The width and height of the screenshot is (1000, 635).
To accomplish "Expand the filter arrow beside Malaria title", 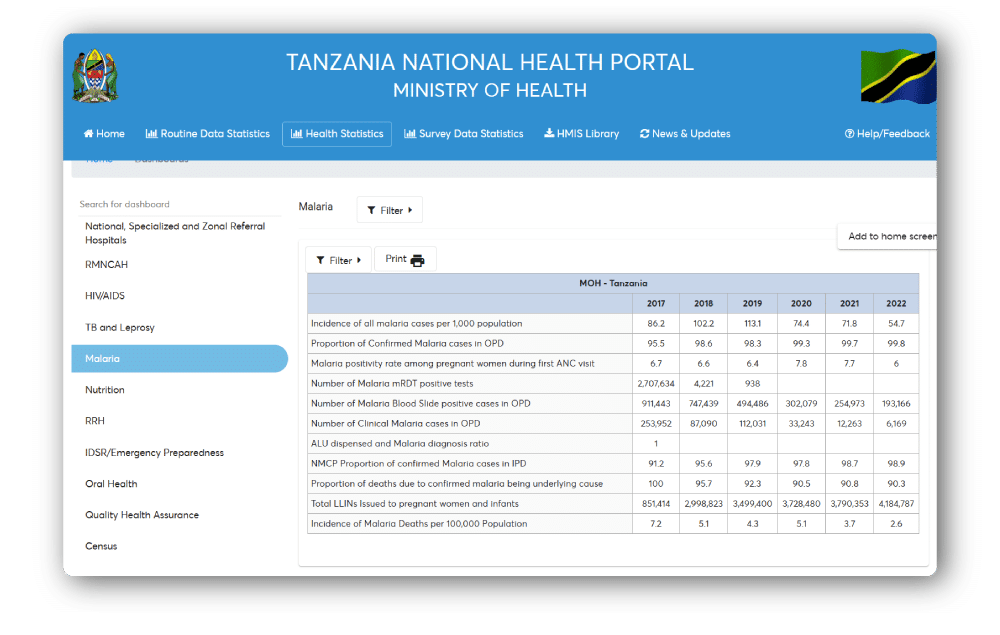I will 410,210.
